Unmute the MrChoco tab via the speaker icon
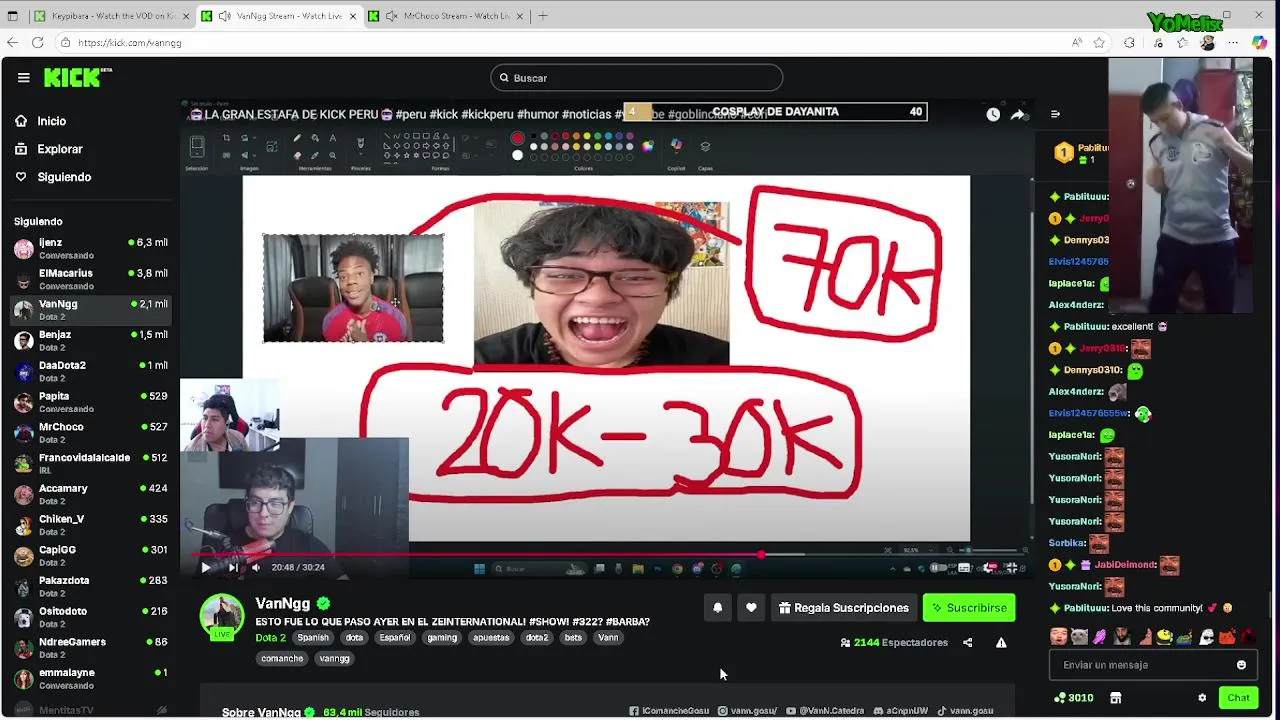The image size is (1280, 720). tap(391, 16)
